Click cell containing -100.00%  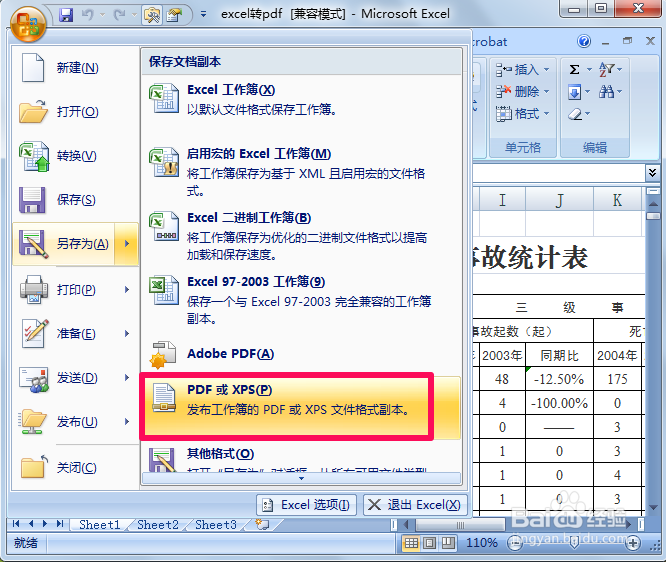[x=559, y=403]
